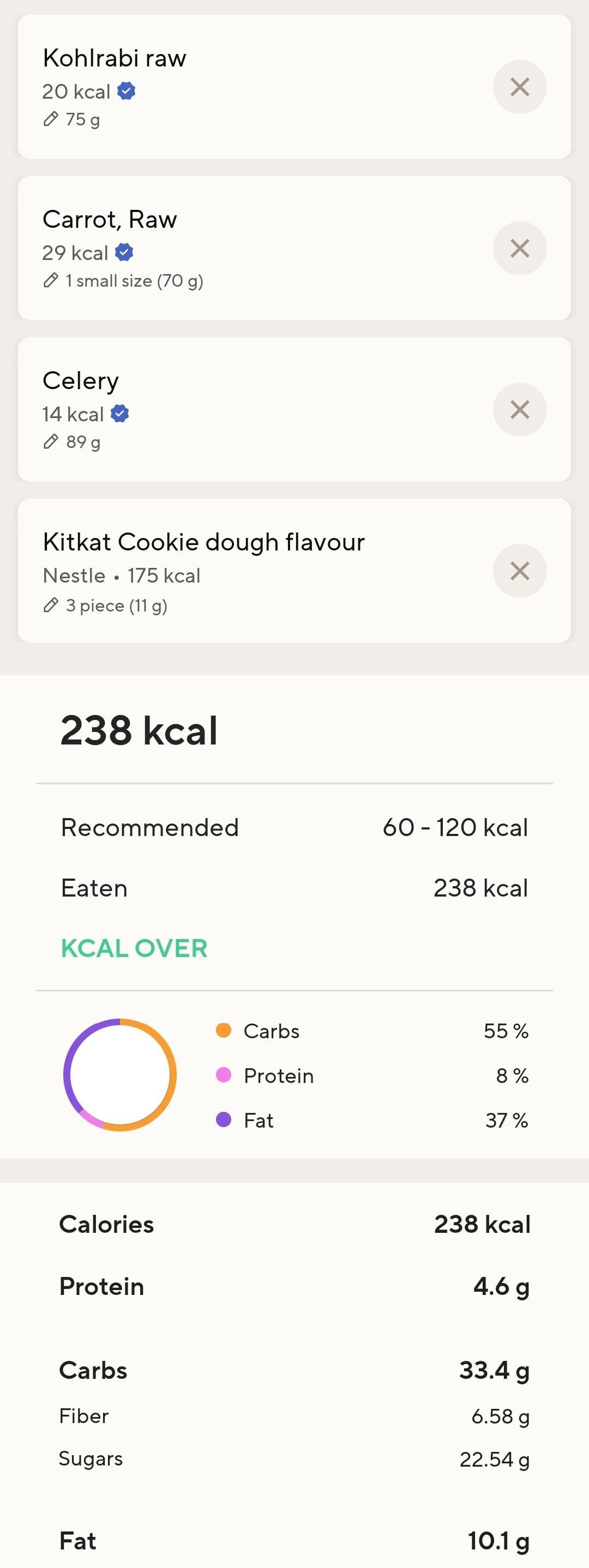Viewport: 589px width, 1568px height.
Task: Remove Kitkat Cookie dough flavour item
Action: [519, 571]
